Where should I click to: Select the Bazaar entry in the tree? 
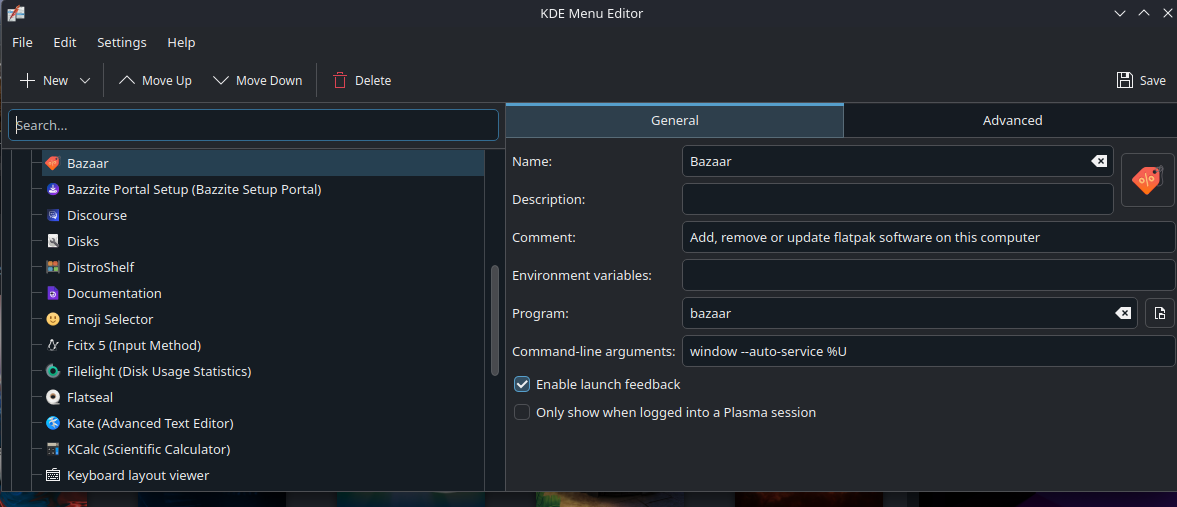coord(263,163)
